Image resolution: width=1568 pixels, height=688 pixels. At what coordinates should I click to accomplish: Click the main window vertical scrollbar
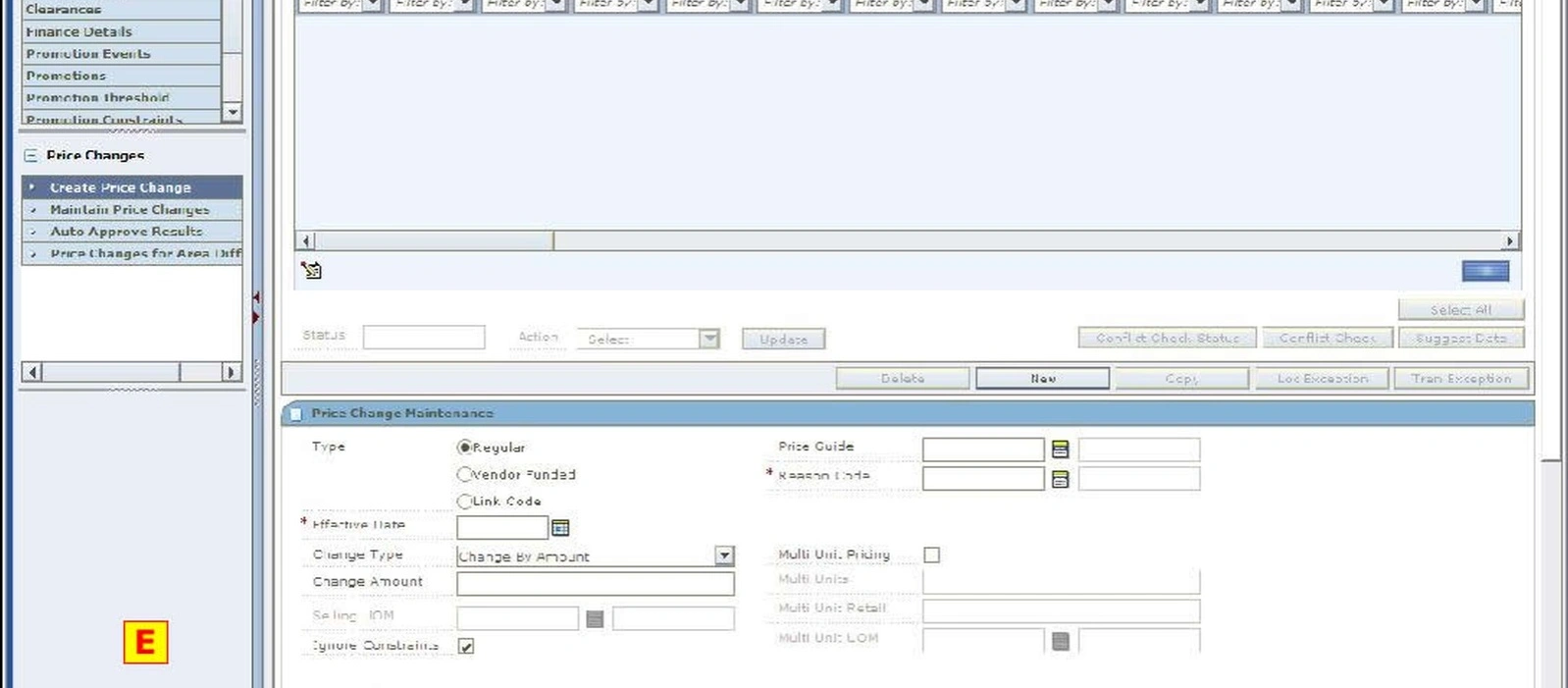1550,230
